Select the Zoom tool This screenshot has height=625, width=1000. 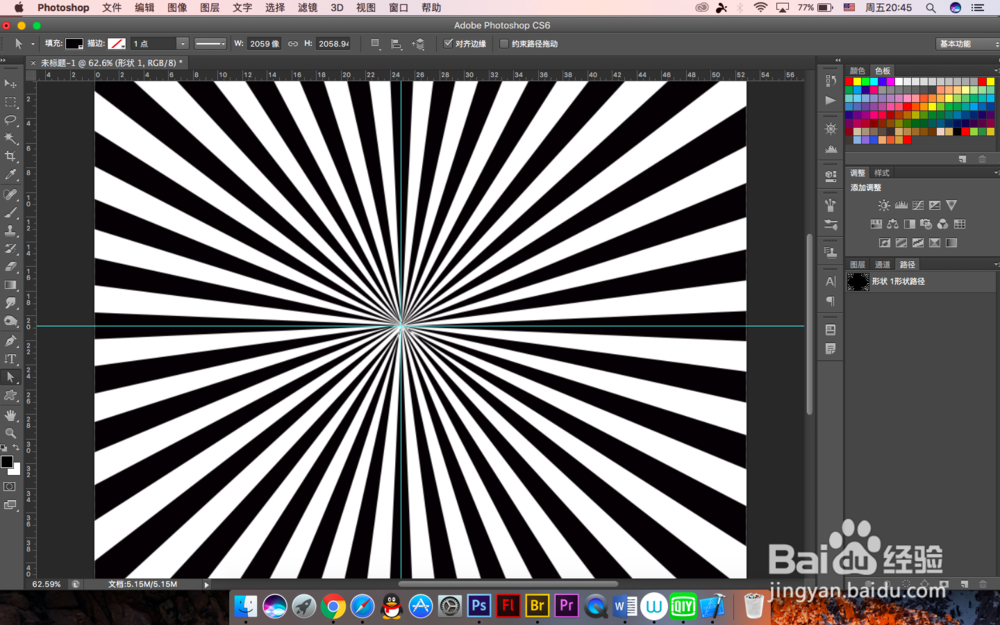point(10,434)
